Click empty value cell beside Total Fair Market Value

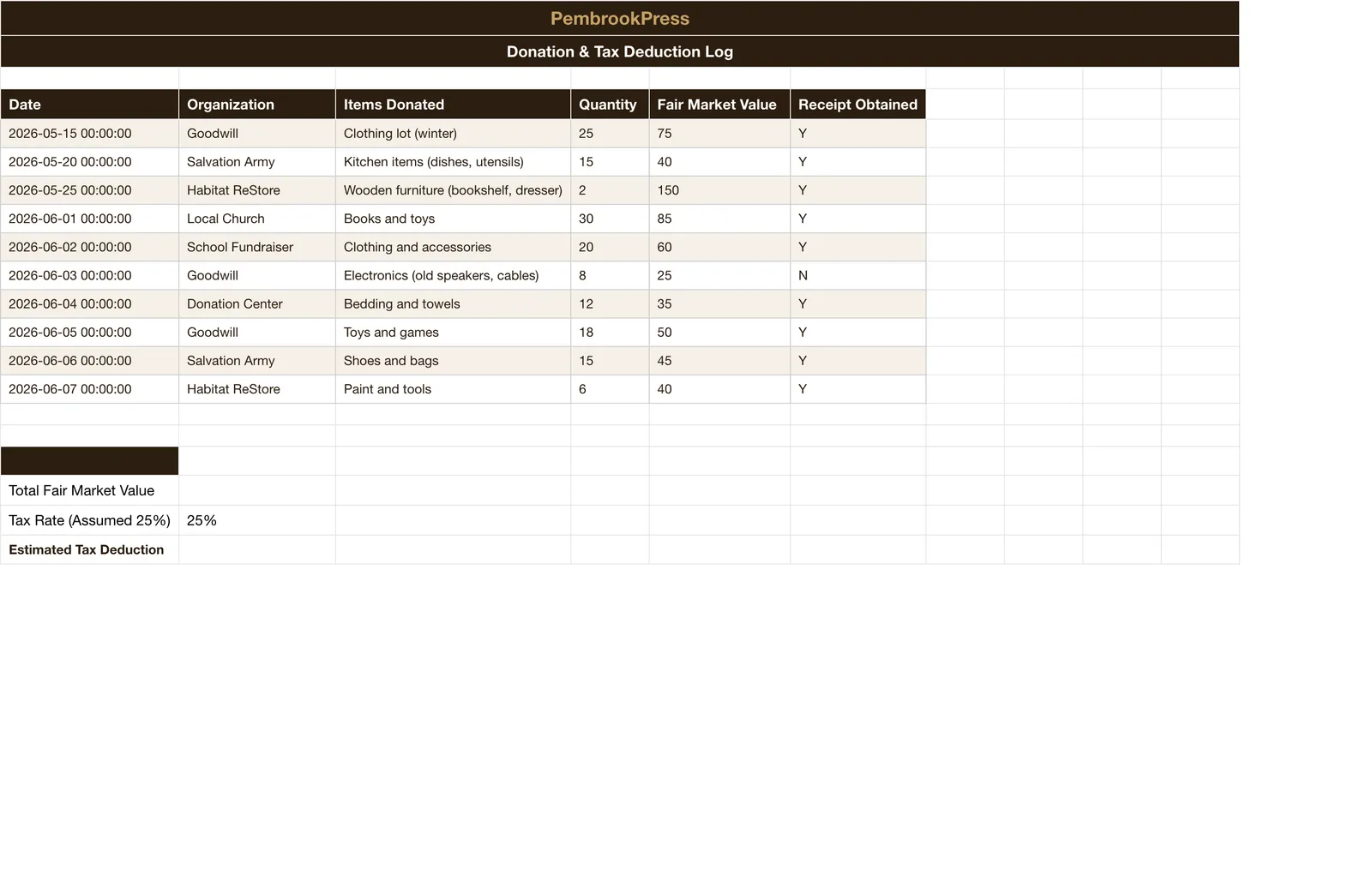pos(257,490)
